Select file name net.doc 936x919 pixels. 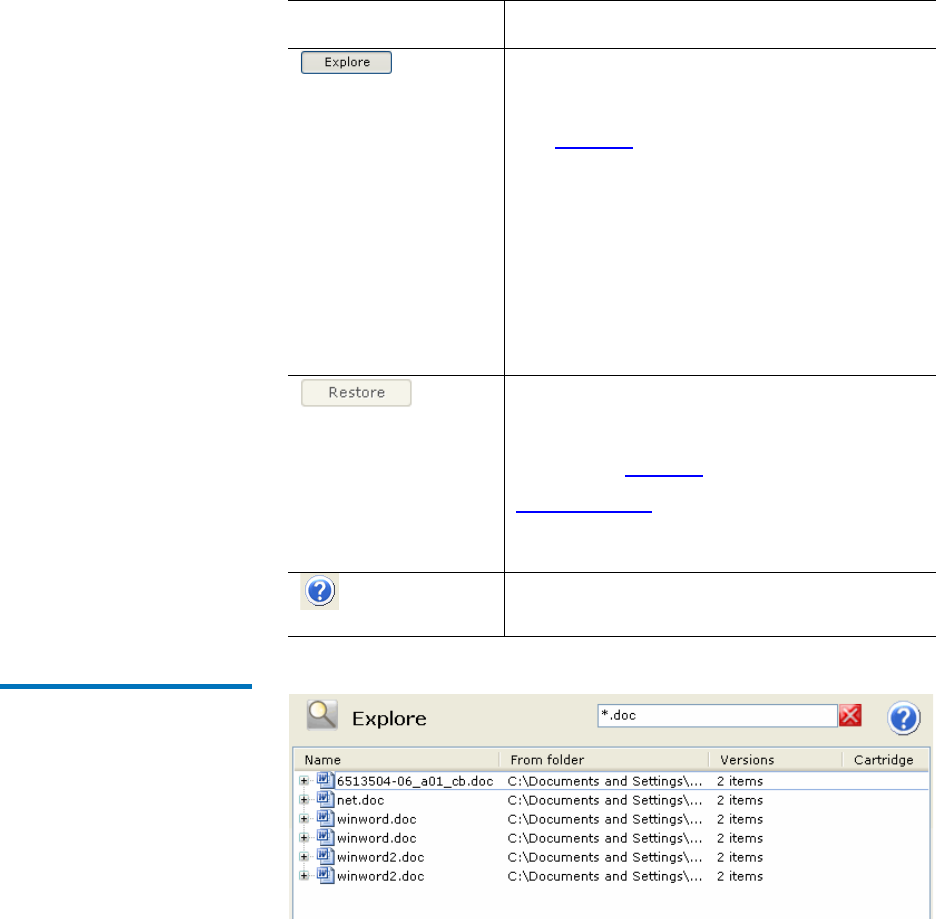click(x=361, y=800)
